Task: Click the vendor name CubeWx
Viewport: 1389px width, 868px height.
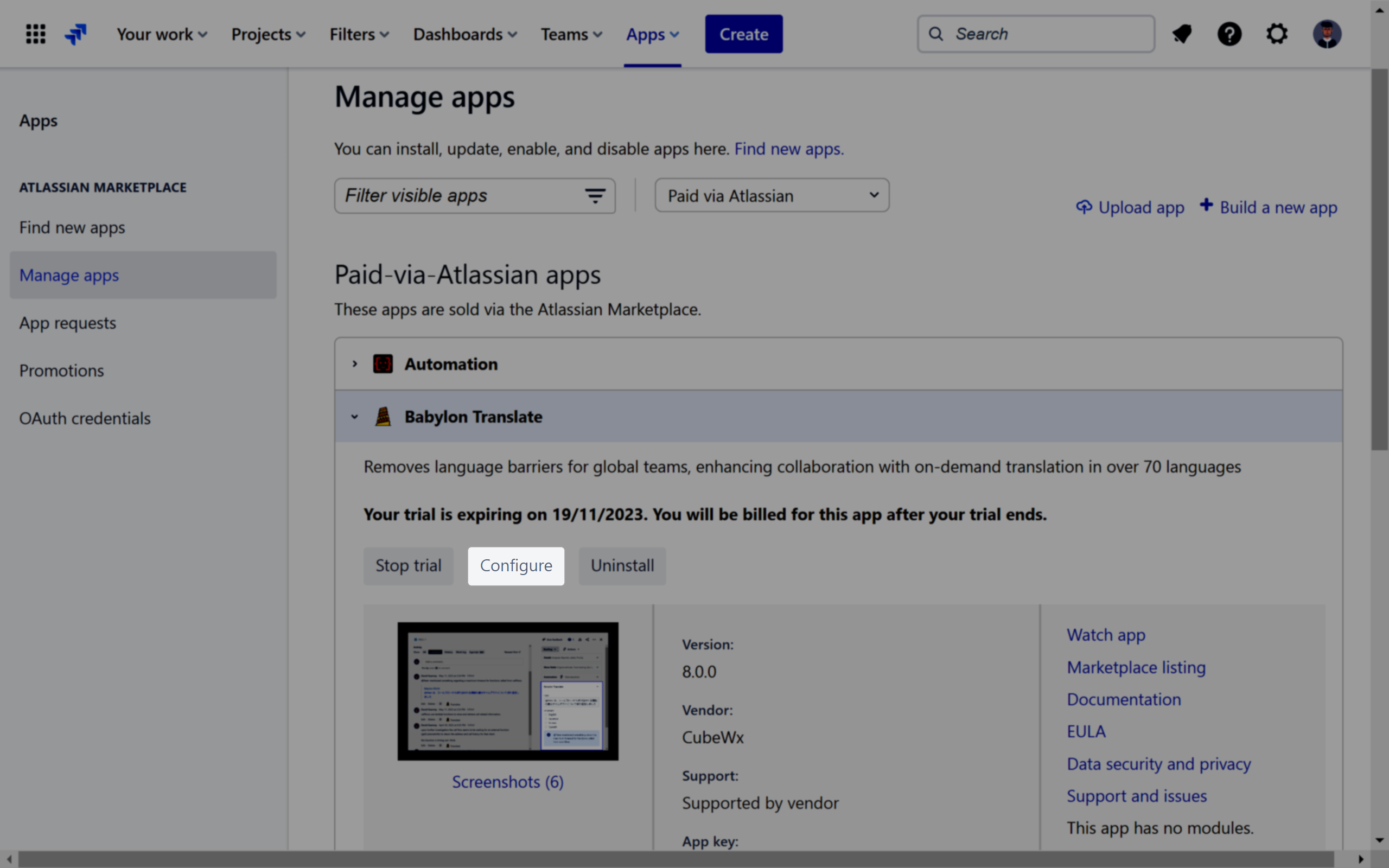Action: click(x=713, y=737)
